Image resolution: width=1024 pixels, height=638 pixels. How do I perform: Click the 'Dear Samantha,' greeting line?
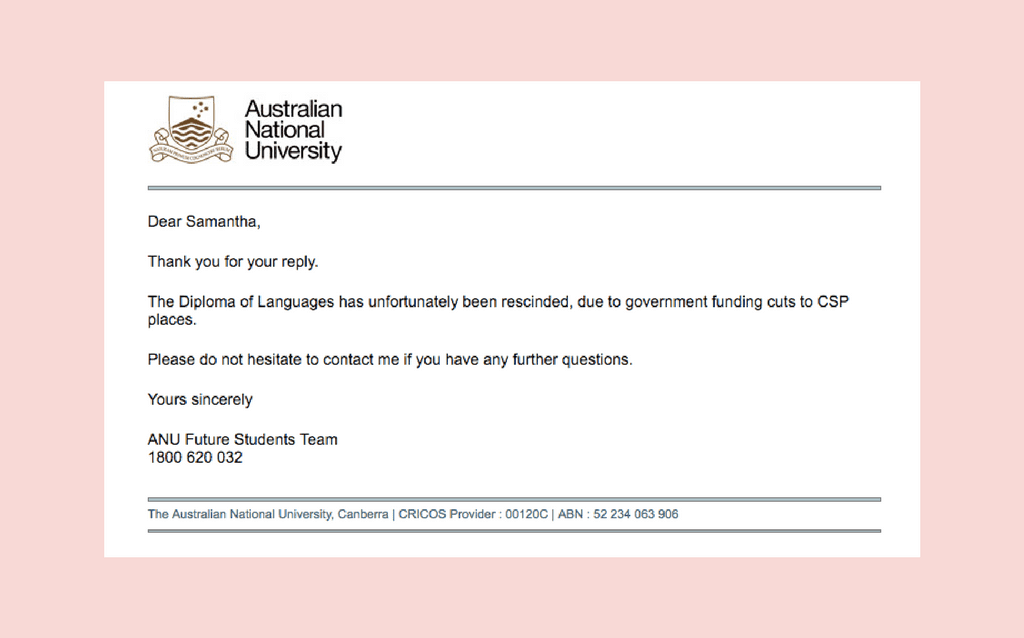204,221
